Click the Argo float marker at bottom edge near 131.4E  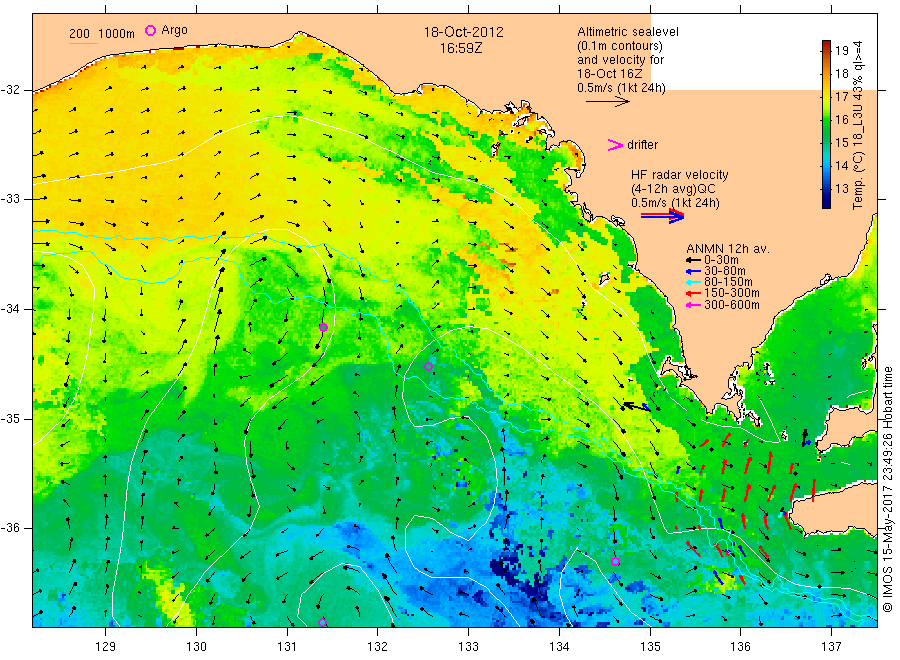tap(322, 623)
